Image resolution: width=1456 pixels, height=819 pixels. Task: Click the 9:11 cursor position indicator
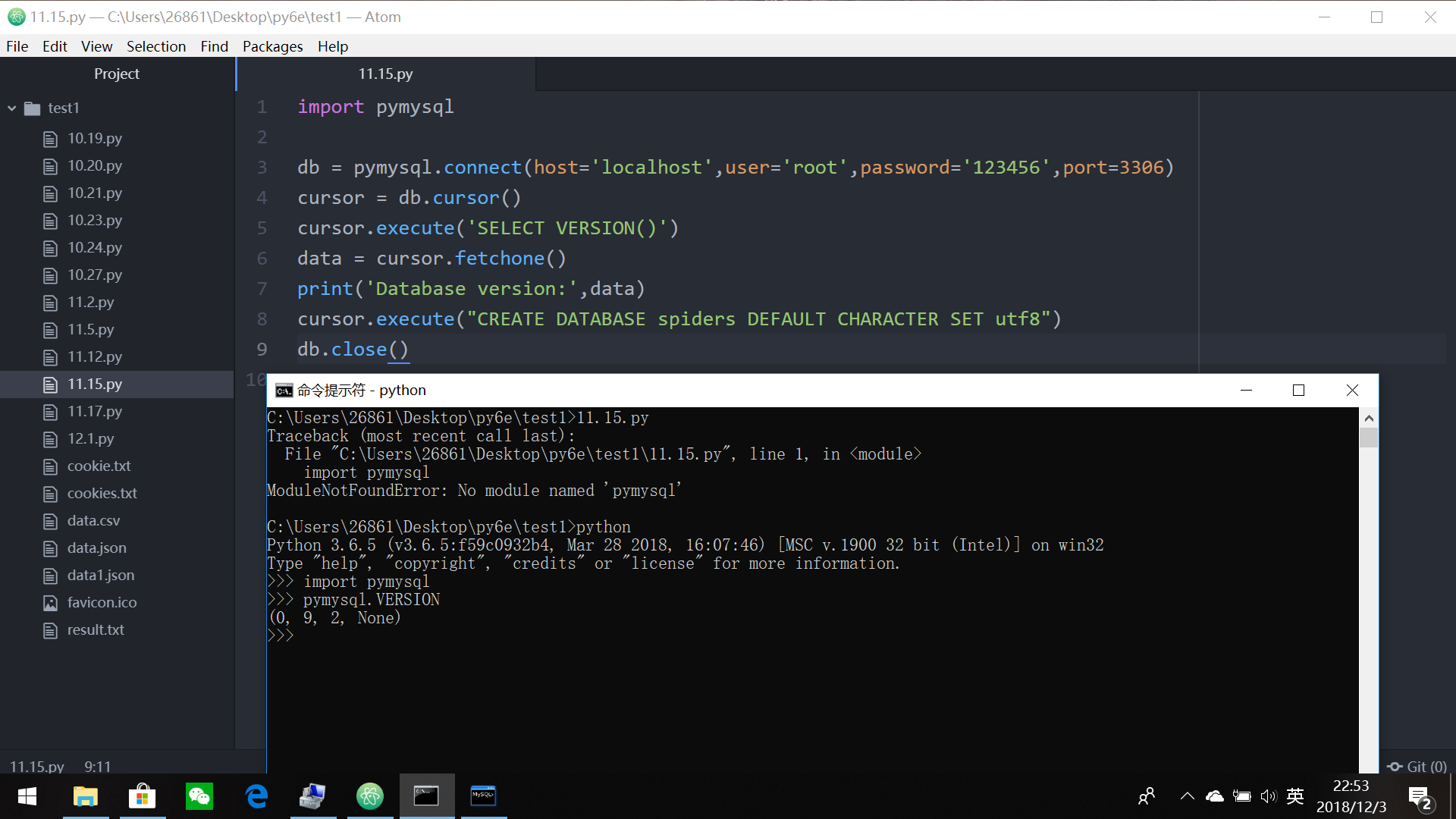click(97, 767)
